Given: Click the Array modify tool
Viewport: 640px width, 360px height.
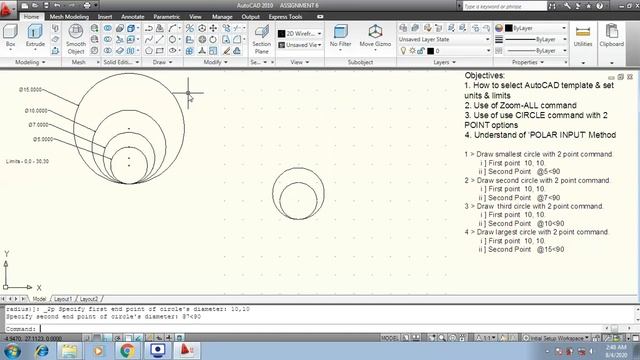Looking at the screenshot, I should (x=190, y=51).
